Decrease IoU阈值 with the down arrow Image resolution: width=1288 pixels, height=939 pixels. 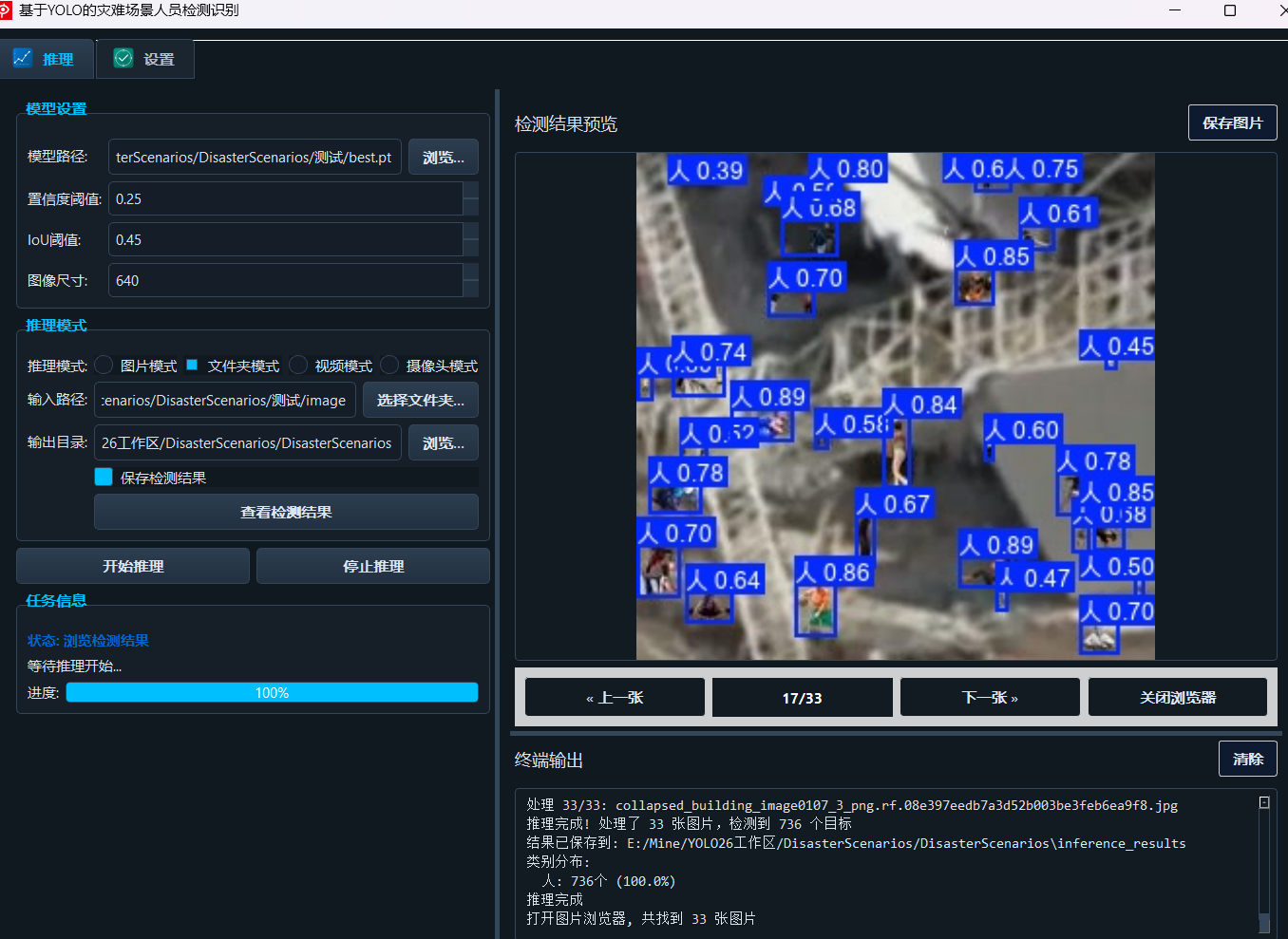[471, 248]
